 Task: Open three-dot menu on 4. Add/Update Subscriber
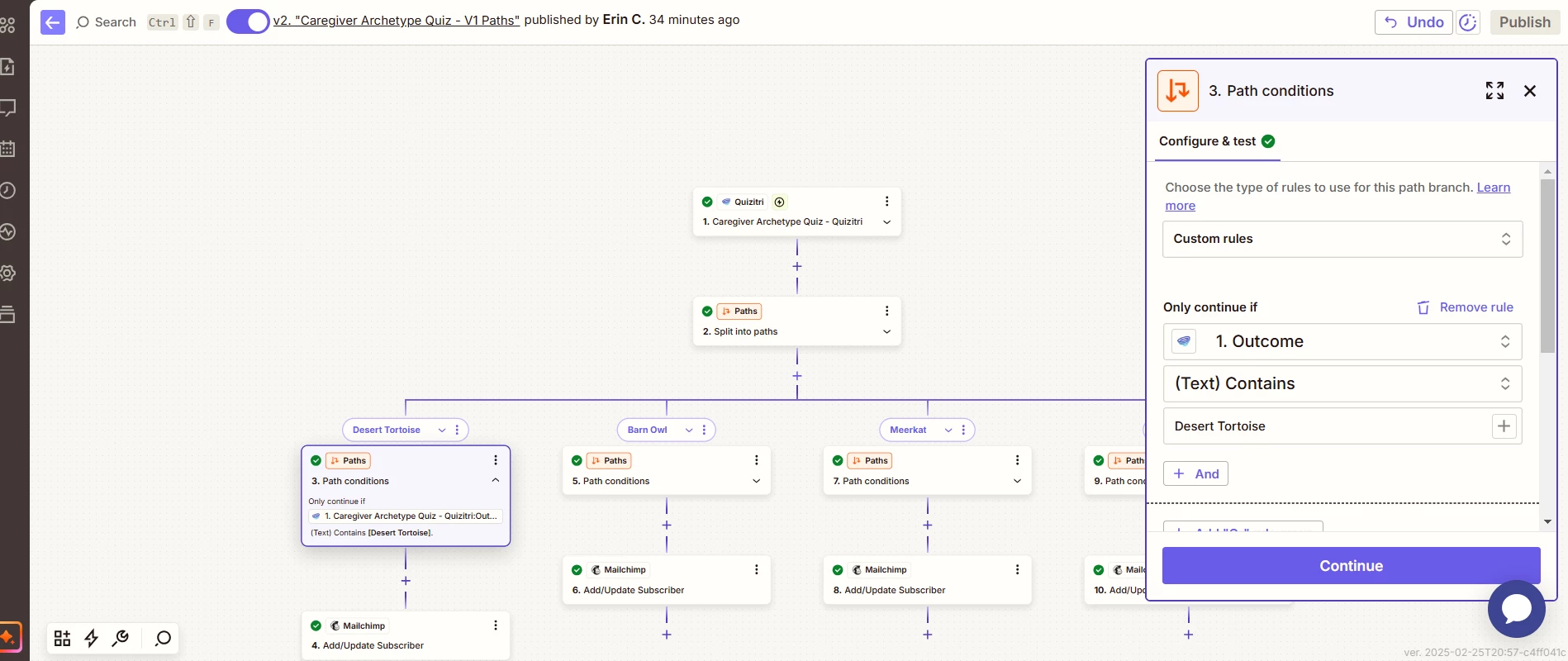point(496,625)
